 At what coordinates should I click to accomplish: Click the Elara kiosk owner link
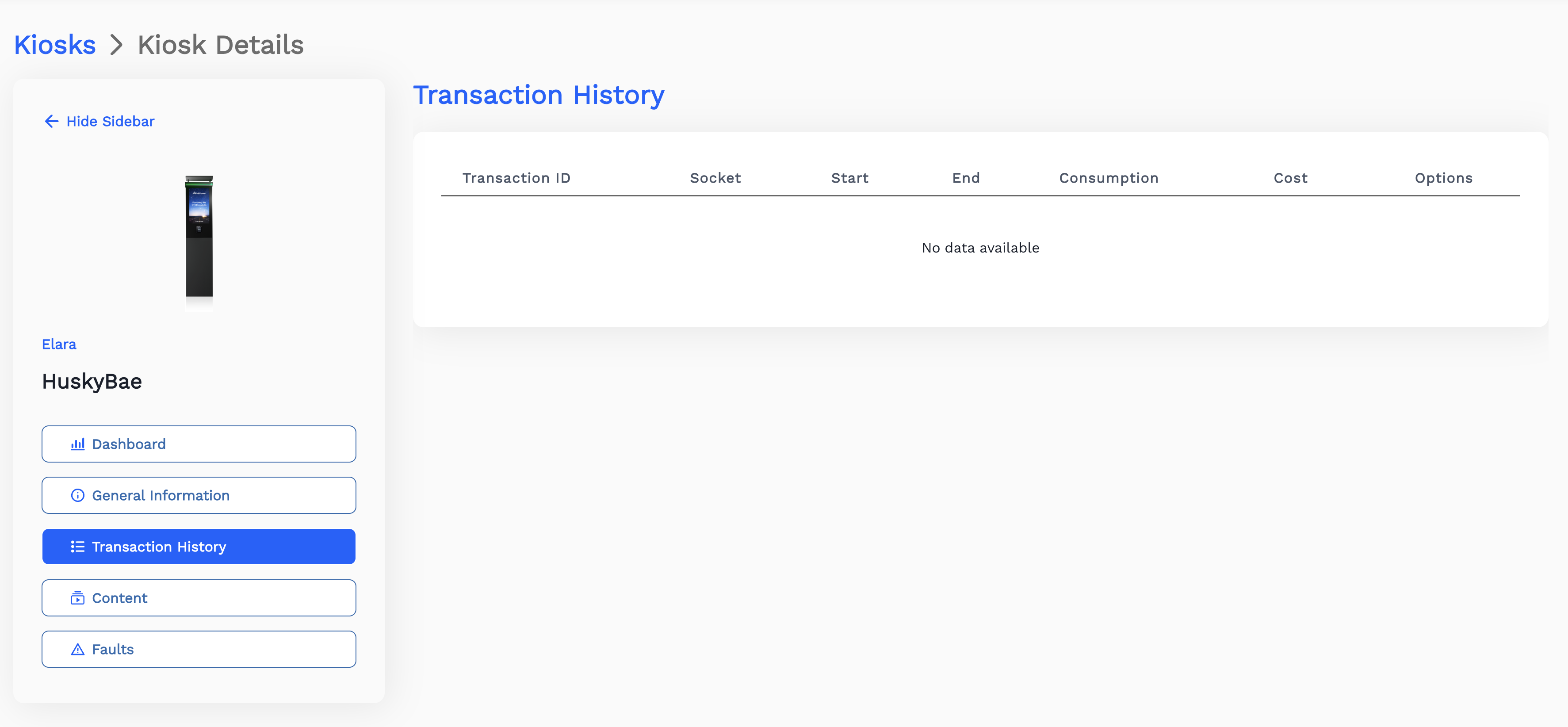coord(59,344)
